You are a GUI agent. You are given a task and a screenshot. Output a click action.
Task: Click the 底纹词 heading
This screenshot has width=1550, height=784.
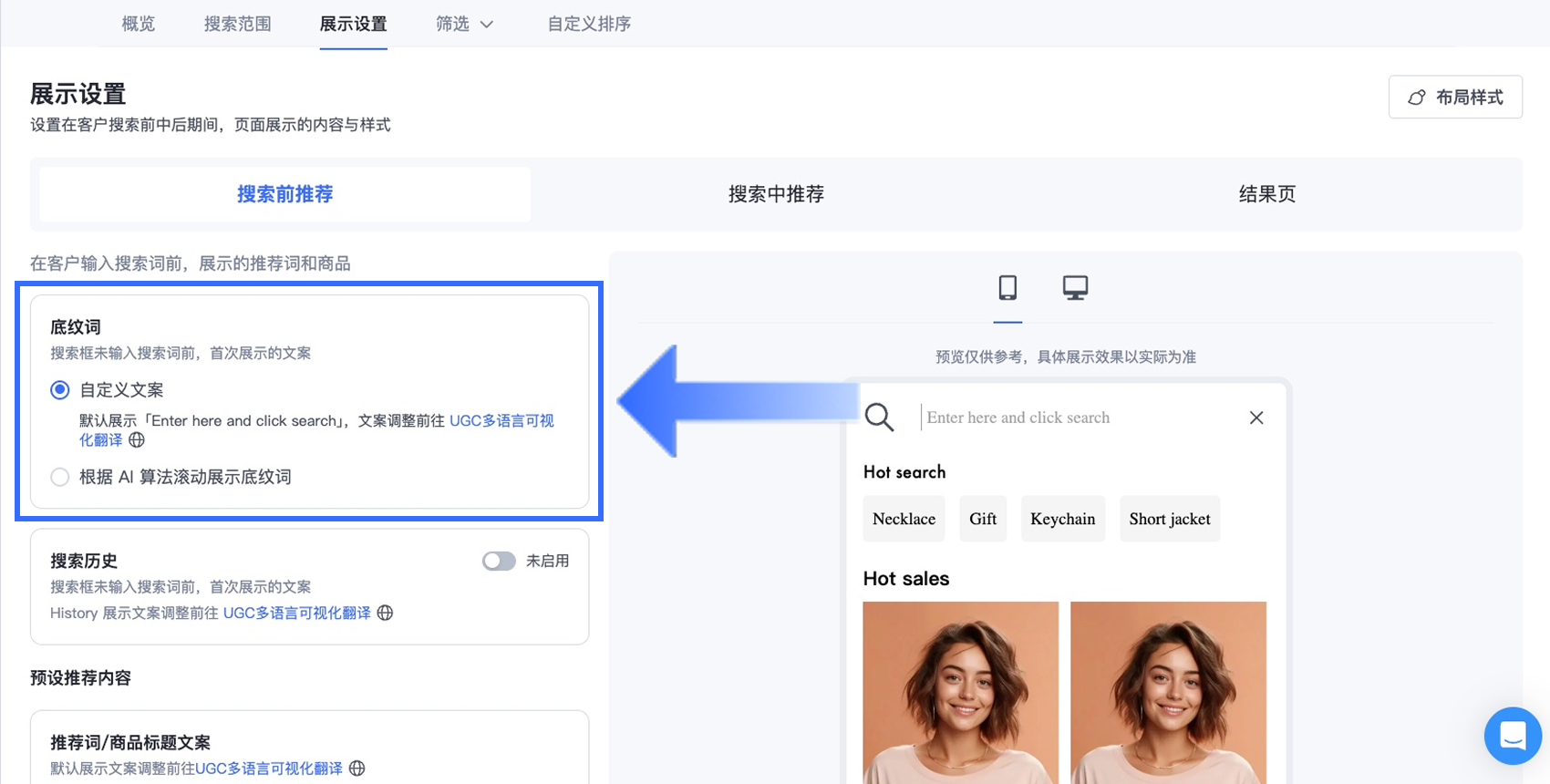point(76,326)
